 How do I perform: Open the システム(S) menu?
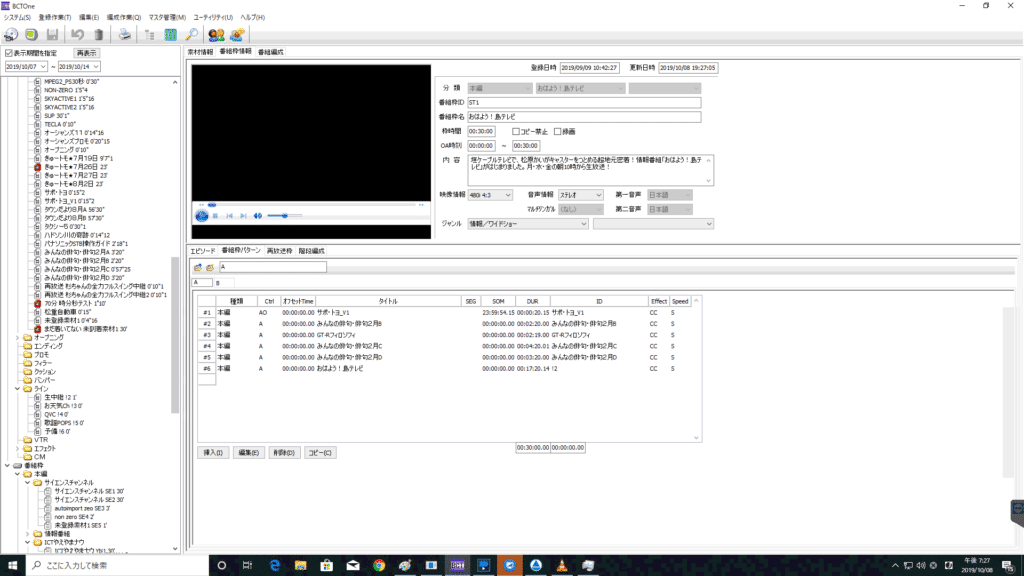(17, 18)
